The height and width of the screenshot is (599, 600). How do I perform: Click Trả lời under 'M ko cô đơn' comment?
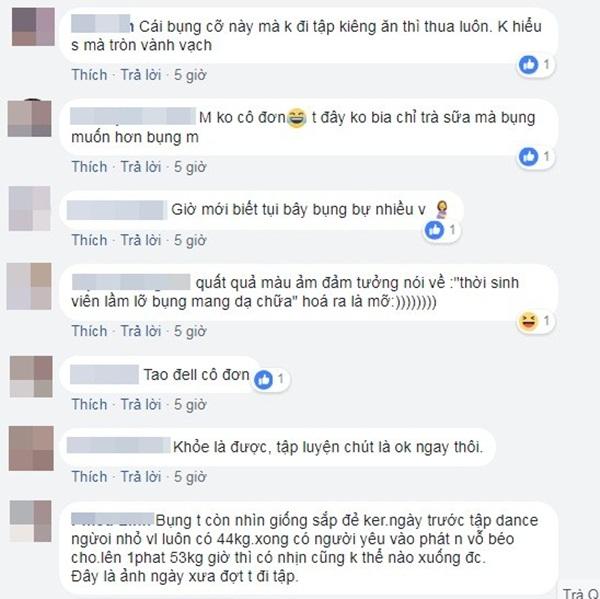pyautogui.click(x=141, y=167)
